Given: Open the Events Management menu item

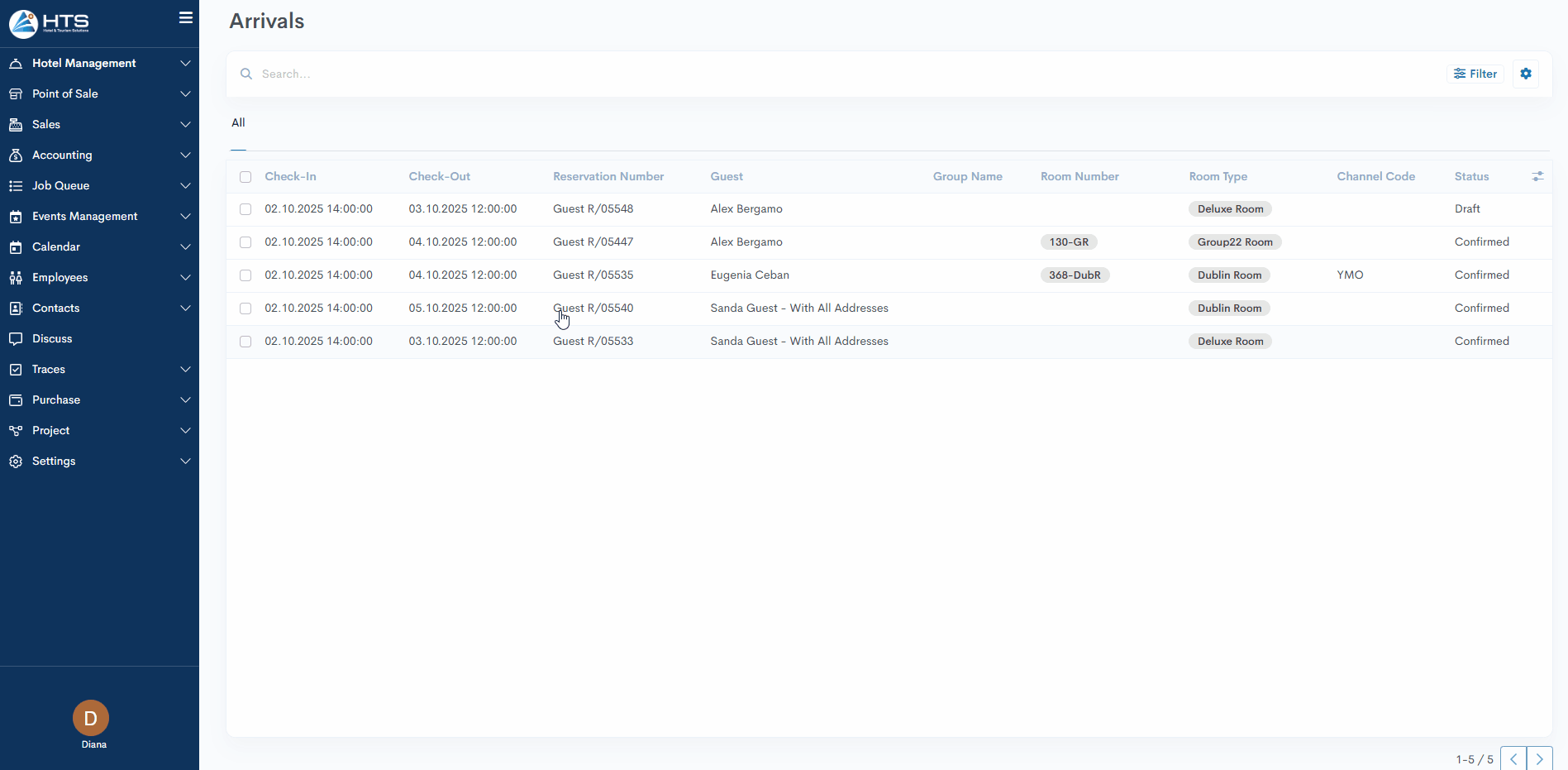Looking at the screenshot, I should [84, 217].
